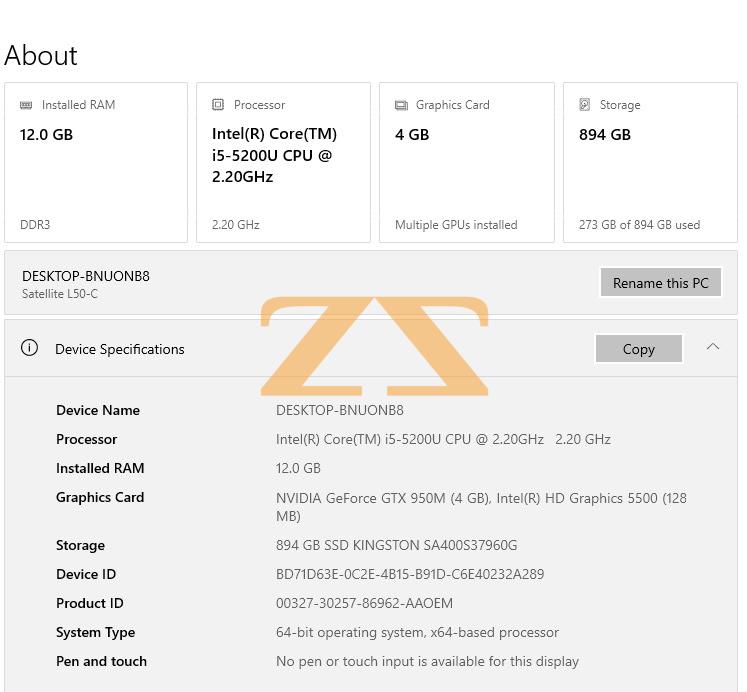Click the Processor chip icon
The height and width of the screenshot is (692, 747).
click(x=218, y=105)
